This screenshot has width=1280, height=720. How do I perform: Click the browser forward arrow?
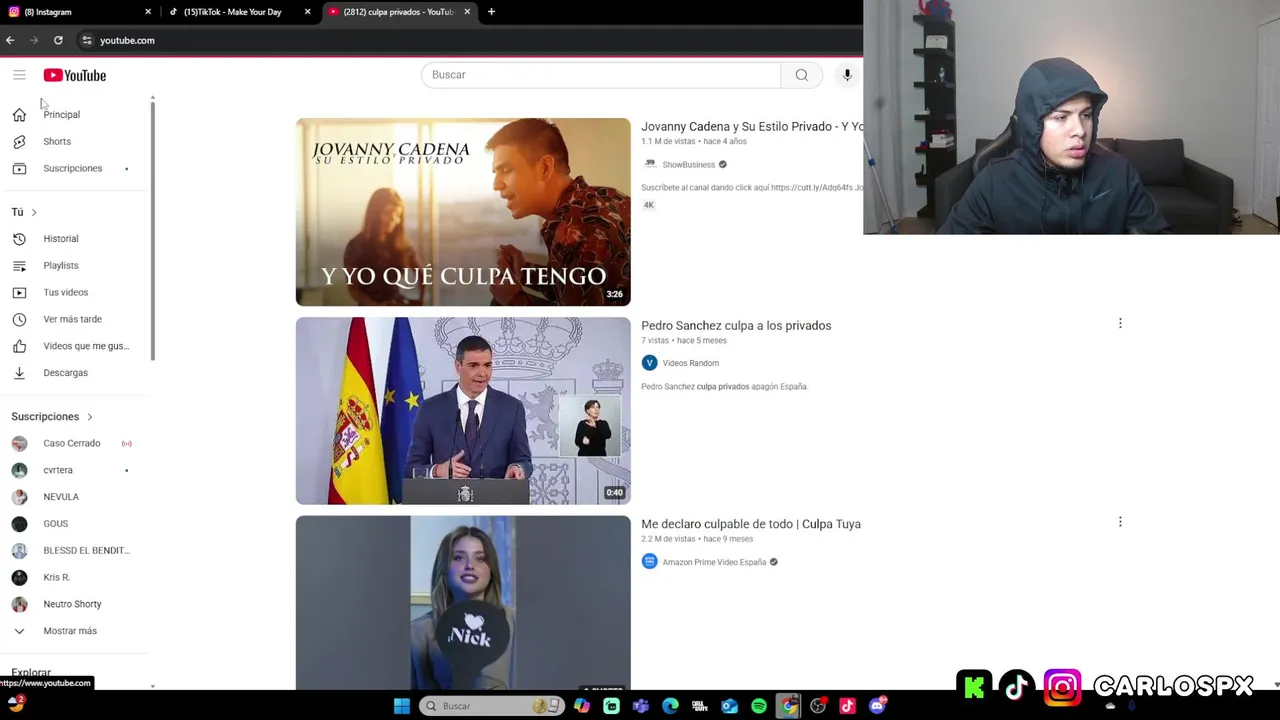click(34, 41)
